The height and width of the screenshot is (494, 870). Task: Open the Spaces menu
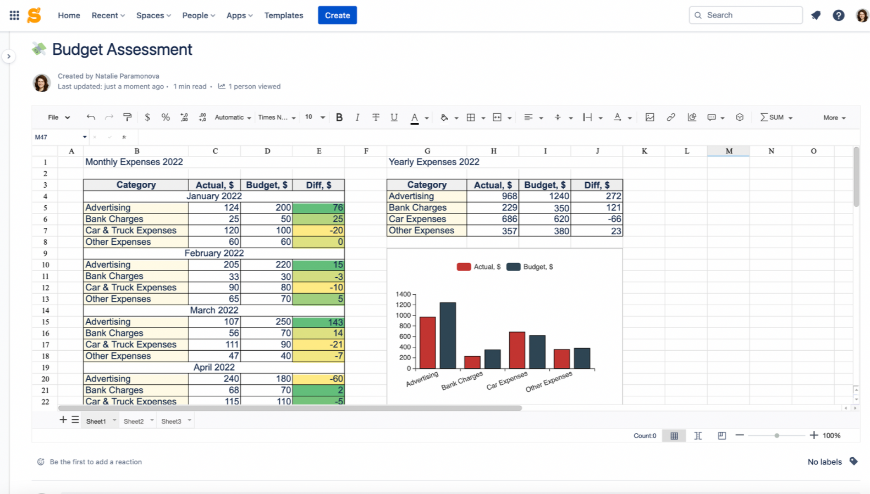[153, 15]
